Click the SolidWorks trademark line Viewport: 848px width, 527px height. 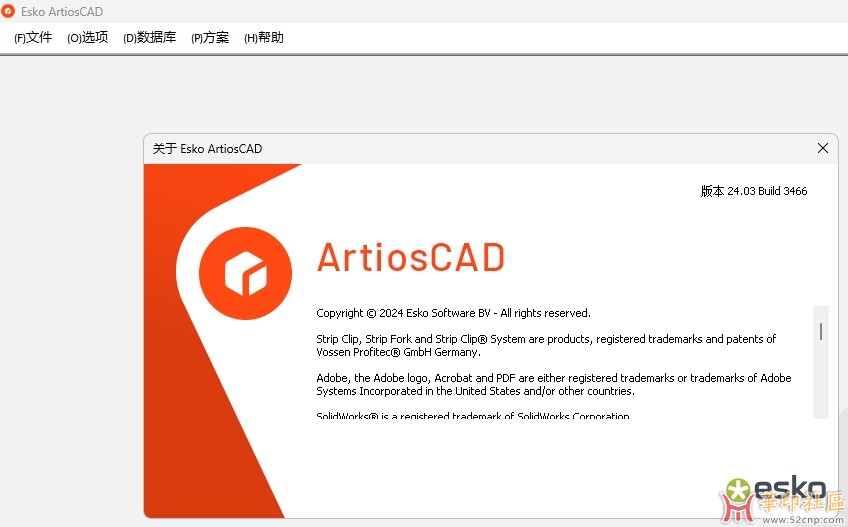tap(473, 416)
